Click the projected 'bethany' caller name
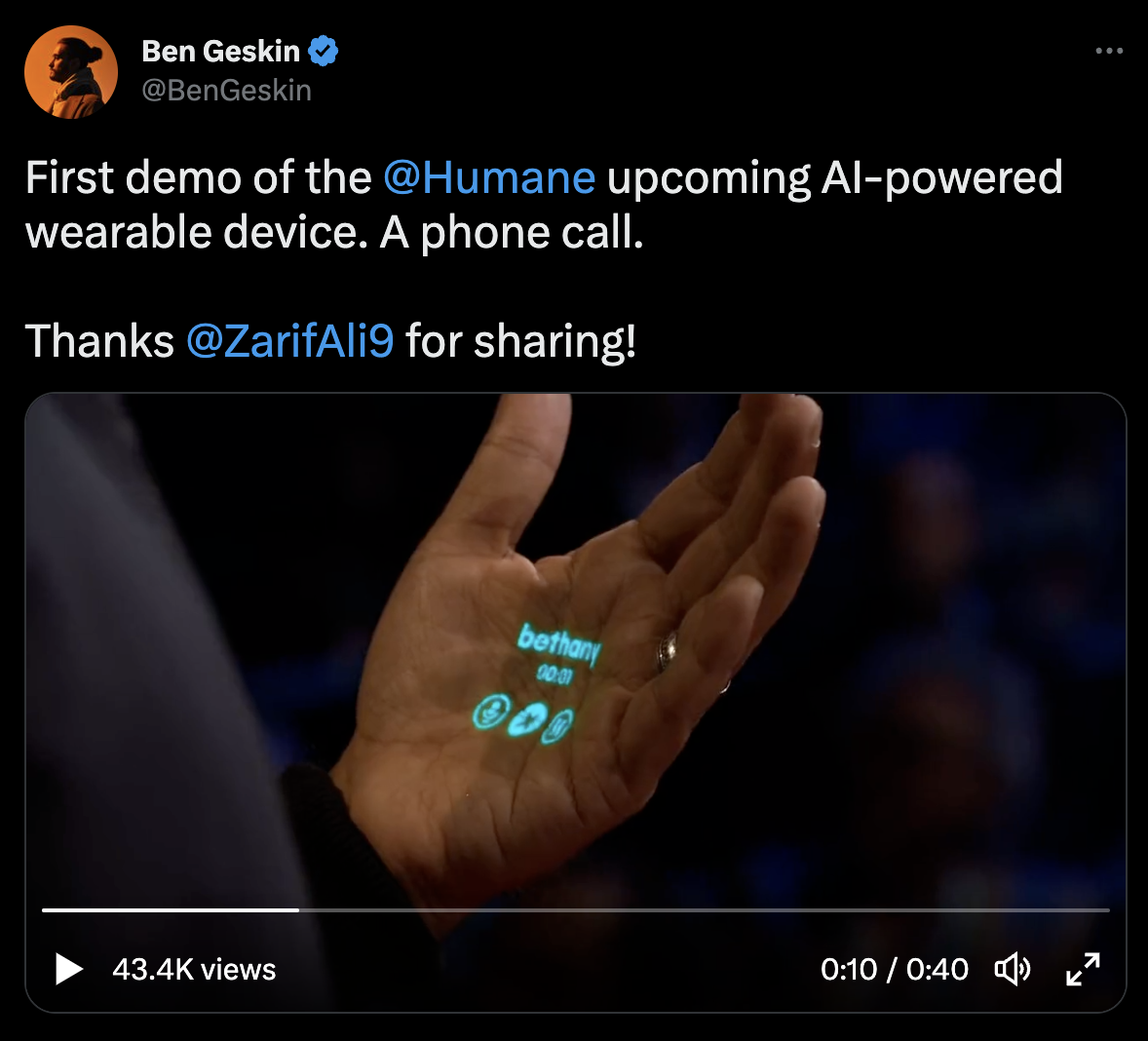Image resolution: width=1148 pixels, height=1041 pixels. 559,643
